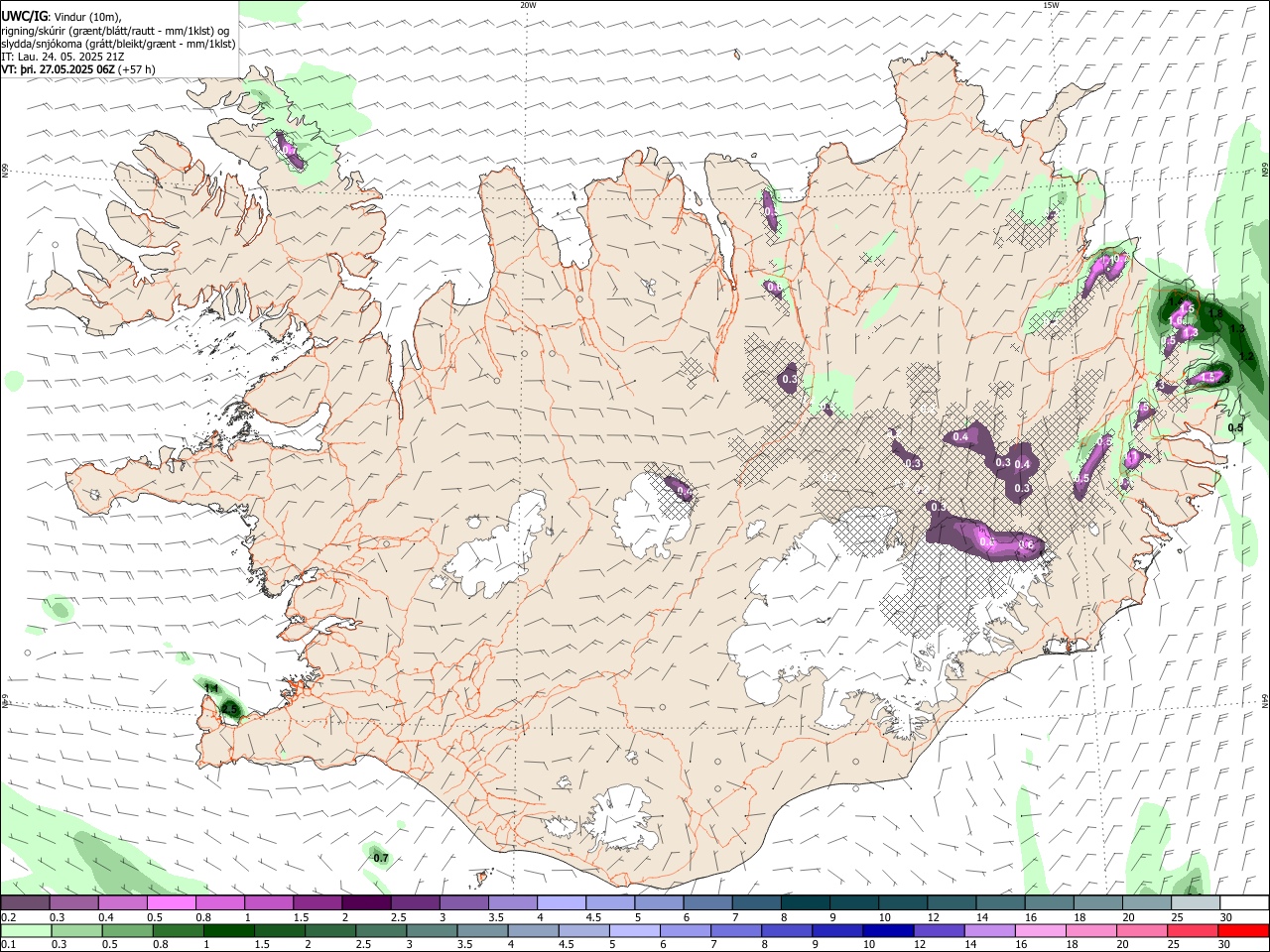
Task: Click the 'slydda/snjókoma' legend description line
Action: click(118, 44)
